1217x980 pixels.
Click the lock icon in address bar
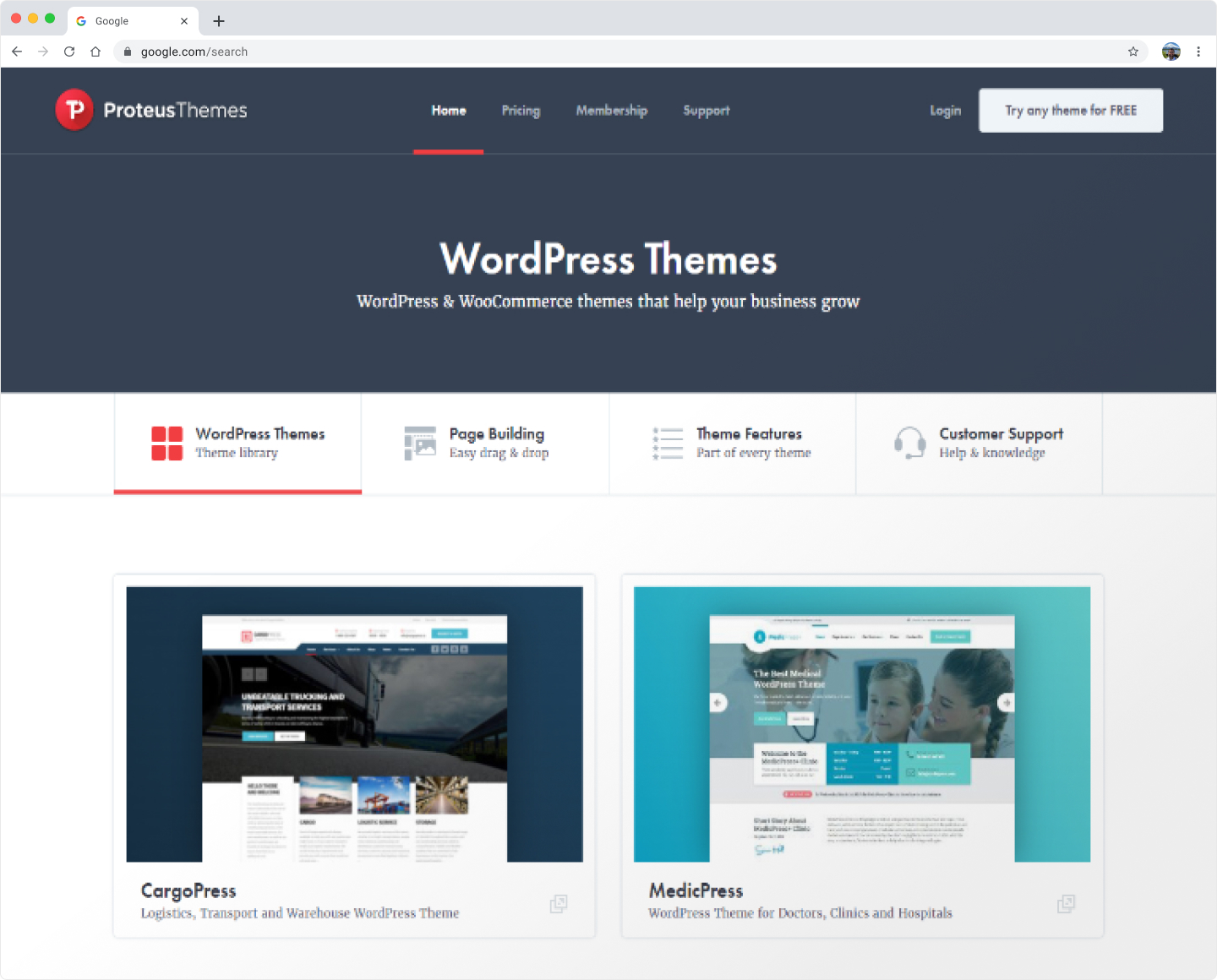[128, 52]
